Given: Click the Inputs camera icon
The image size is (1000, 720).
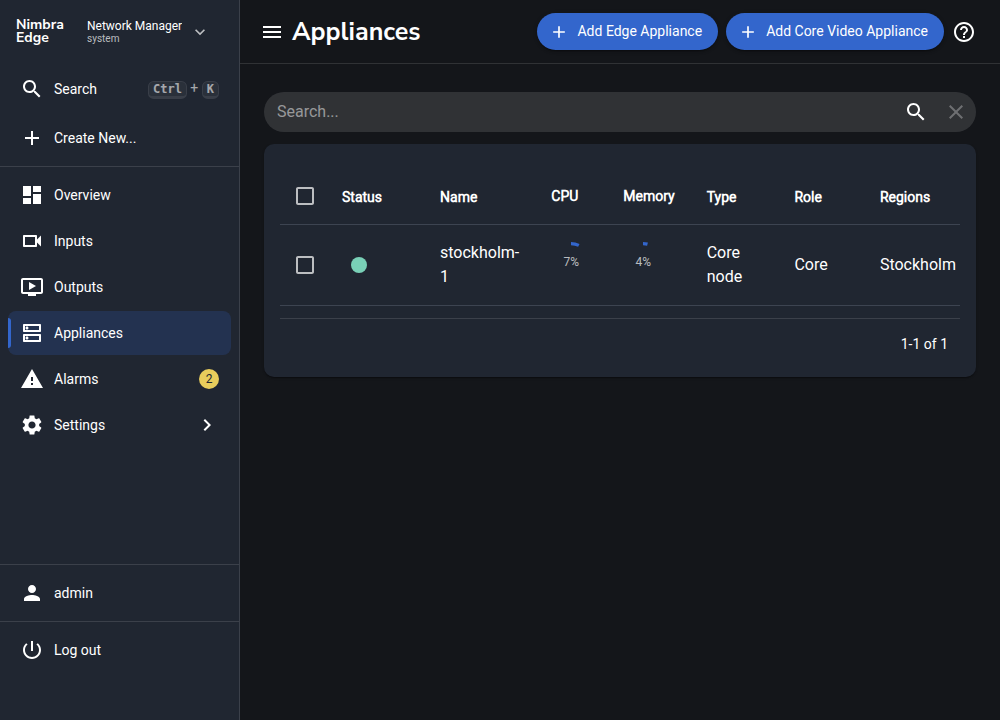Looking at the screenshot, I should coord(32,241).
